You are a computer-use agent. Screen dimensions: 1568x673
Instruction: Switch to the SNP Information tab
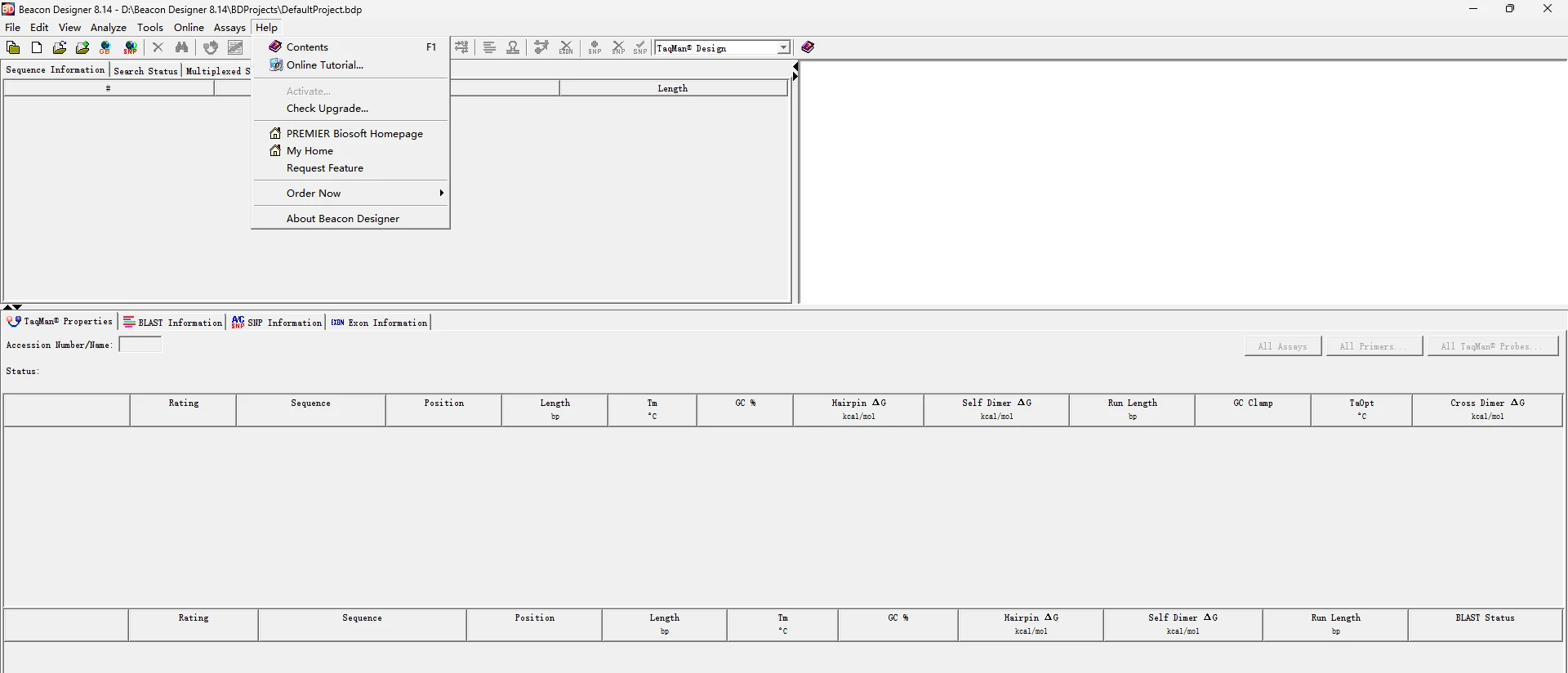(x=276, y=323)
